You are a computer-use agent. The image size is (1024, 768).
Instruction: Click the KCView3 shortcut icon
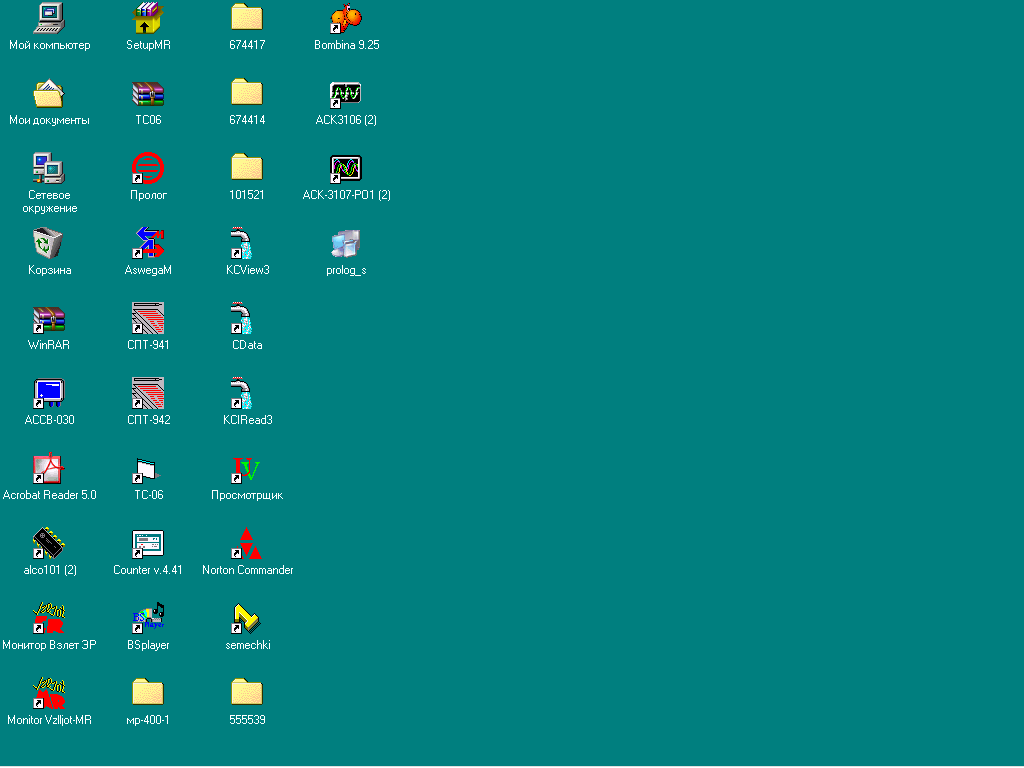coord(247,243)
